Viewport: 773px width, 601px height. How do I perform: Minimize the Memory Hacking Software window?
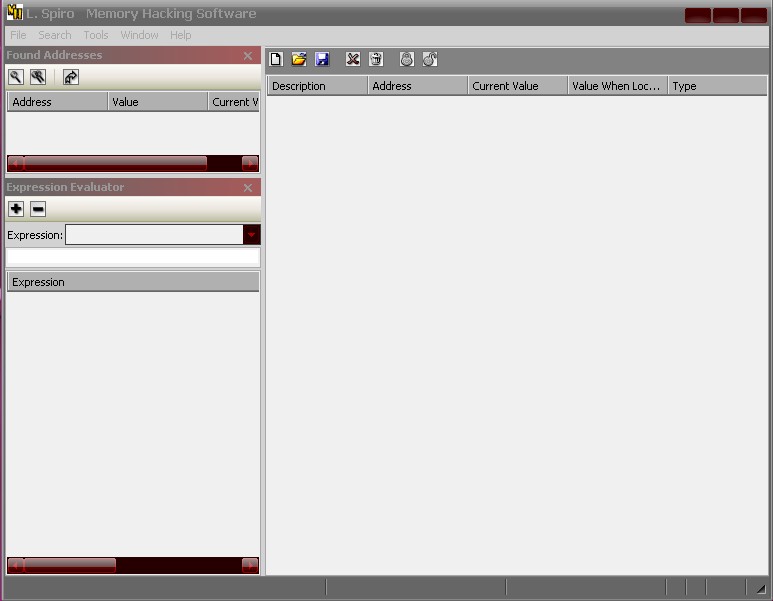[698, 15]
